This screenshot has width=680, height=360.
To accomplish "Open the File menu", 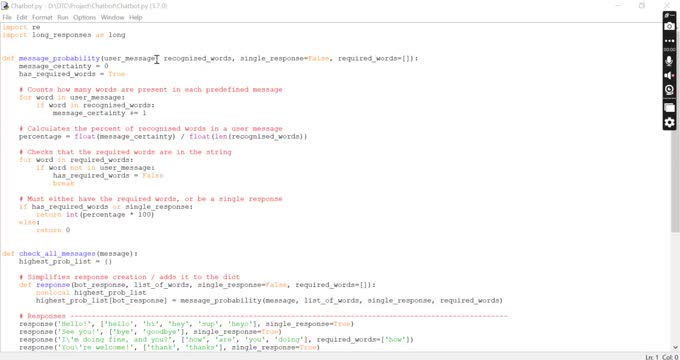I will coord(7,17).
